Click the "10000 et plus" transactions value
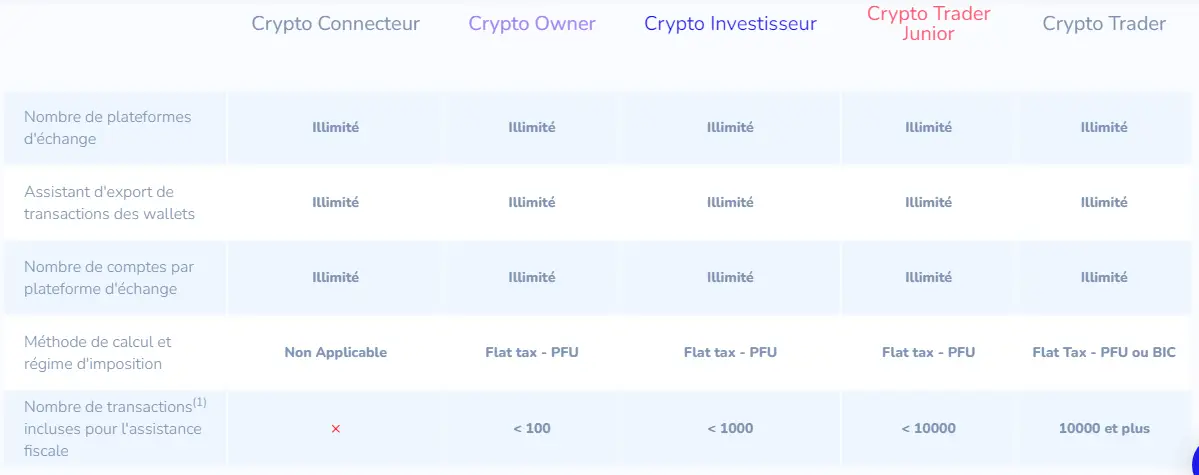 coord(1104,429)
